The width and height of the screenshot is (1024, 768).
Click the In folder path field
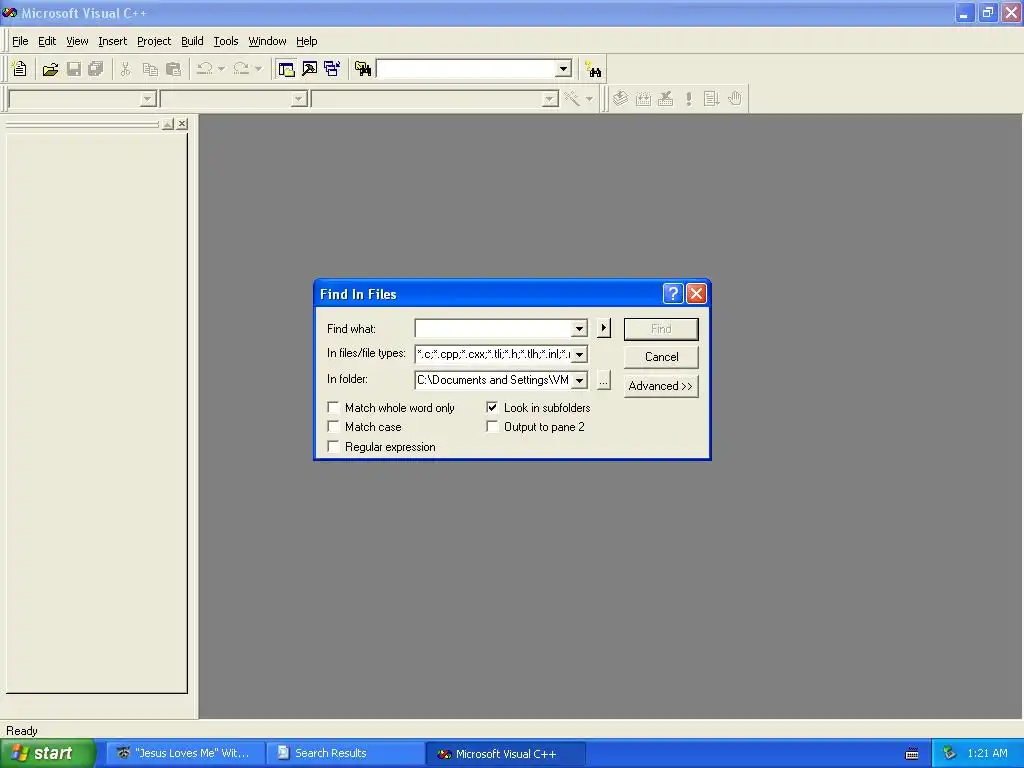(x=493, y=380)
